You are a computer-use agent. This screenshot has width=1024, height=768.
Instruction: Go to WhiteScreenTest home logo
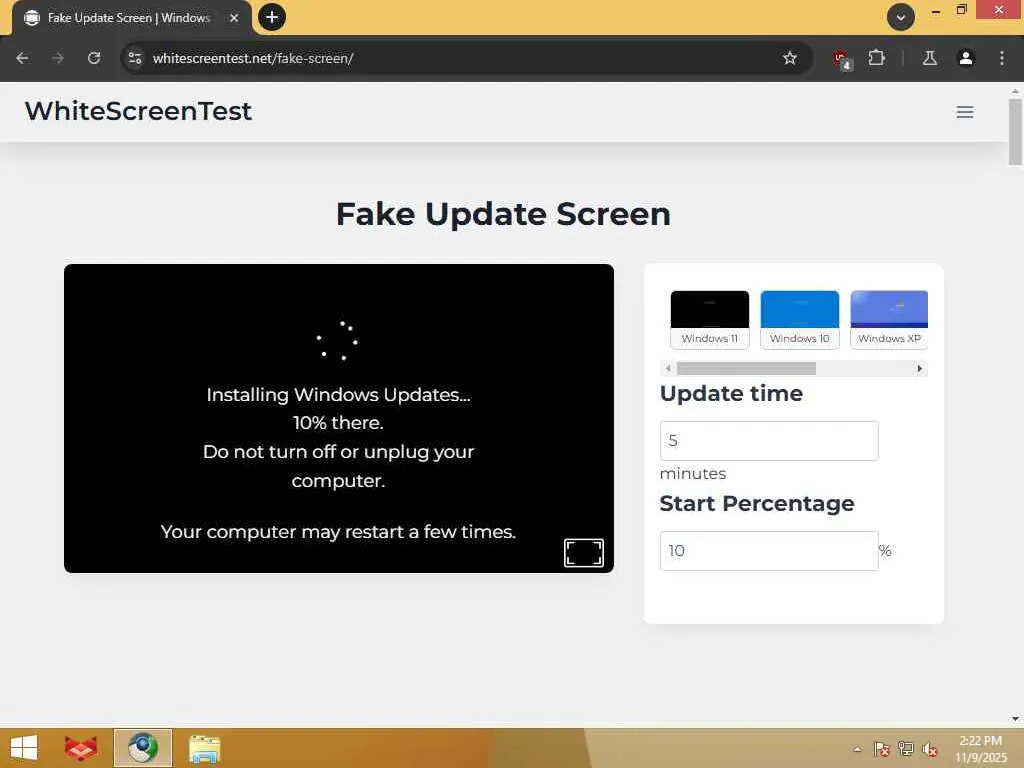[138, 111]
